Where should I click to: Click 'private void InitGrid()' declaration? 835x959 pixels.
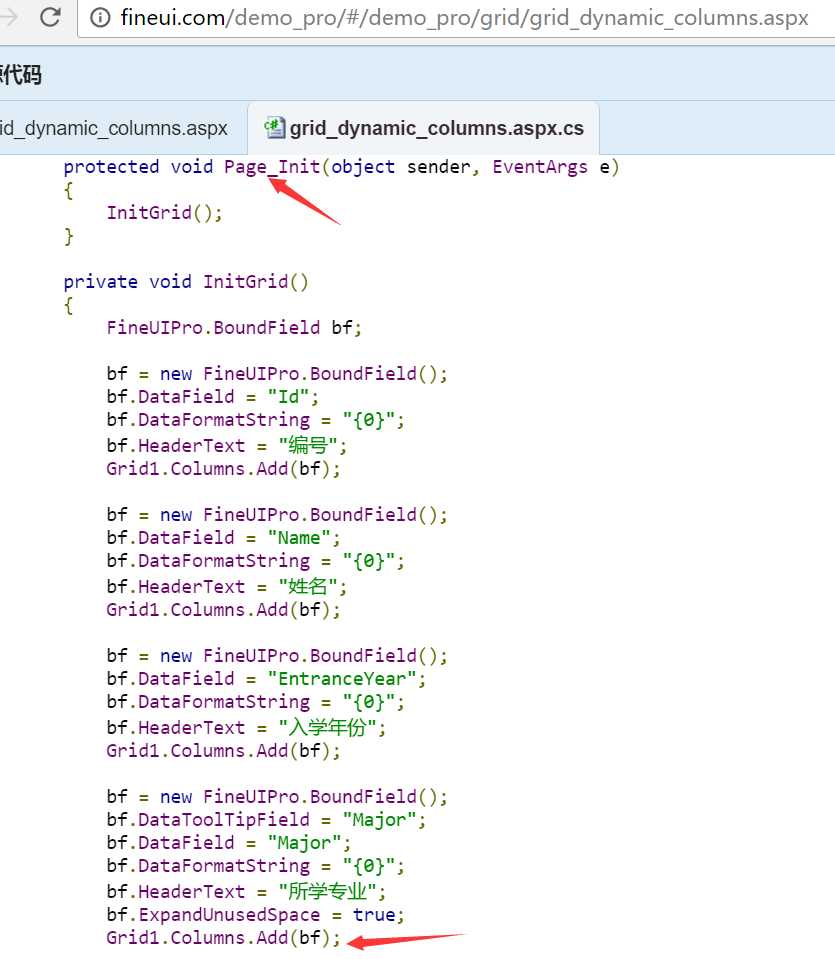pos(186,282)
